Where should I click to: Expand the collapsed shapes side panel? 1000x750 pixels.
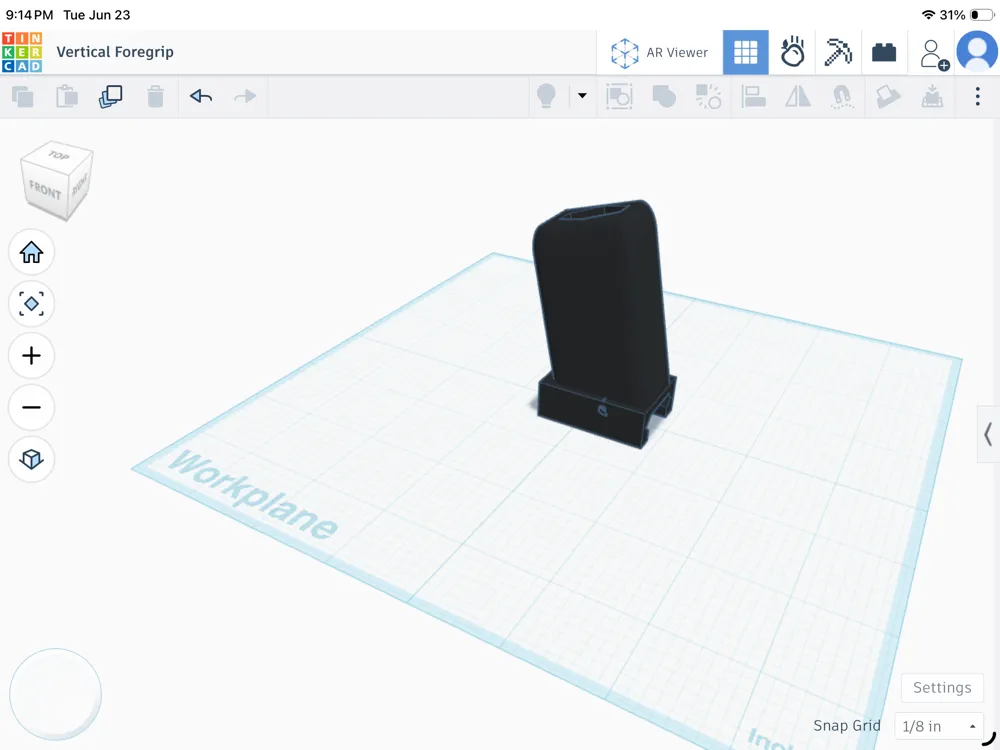coord(988,434)
